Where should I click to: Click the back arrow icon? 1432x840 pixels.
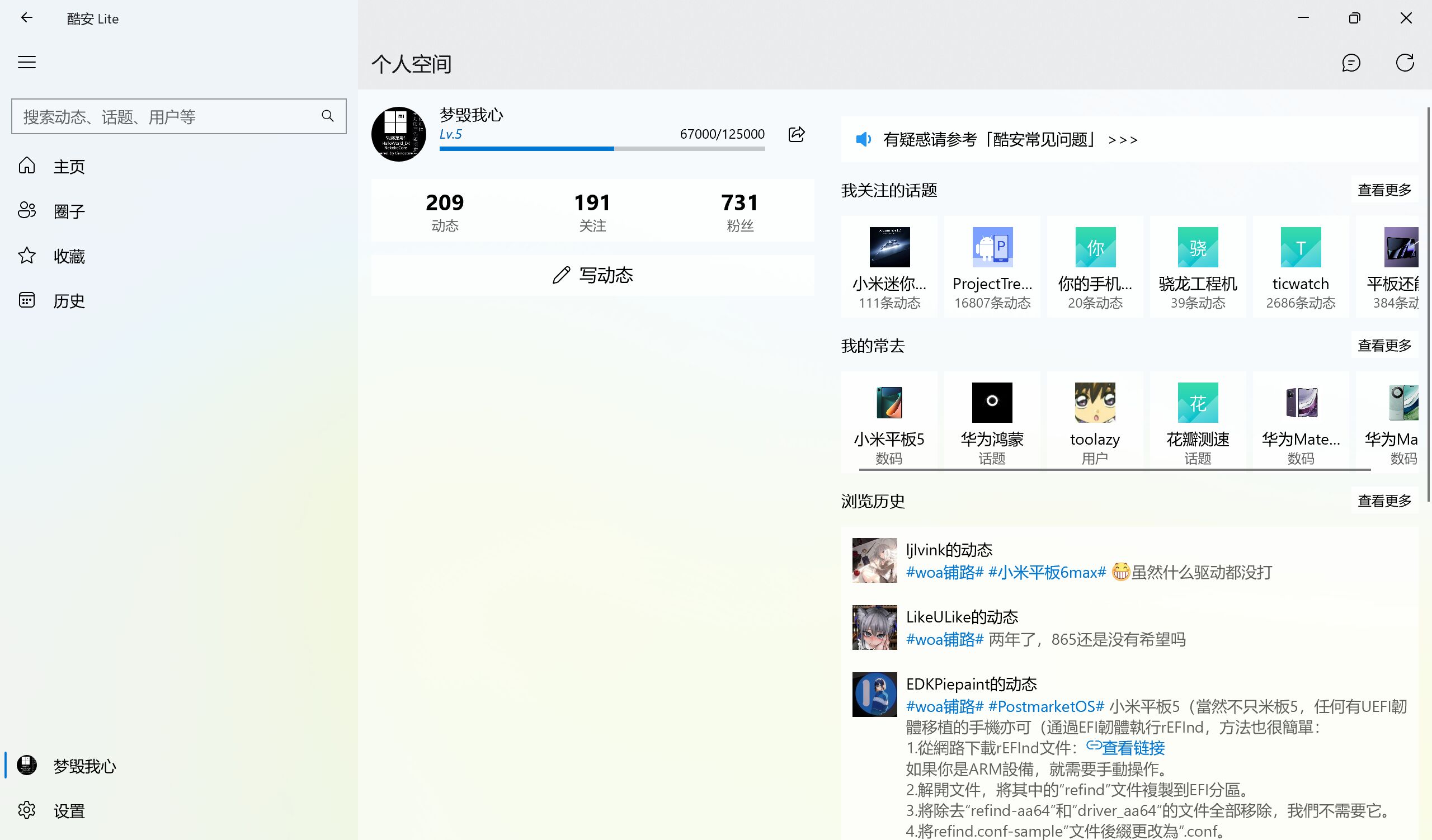27,18
